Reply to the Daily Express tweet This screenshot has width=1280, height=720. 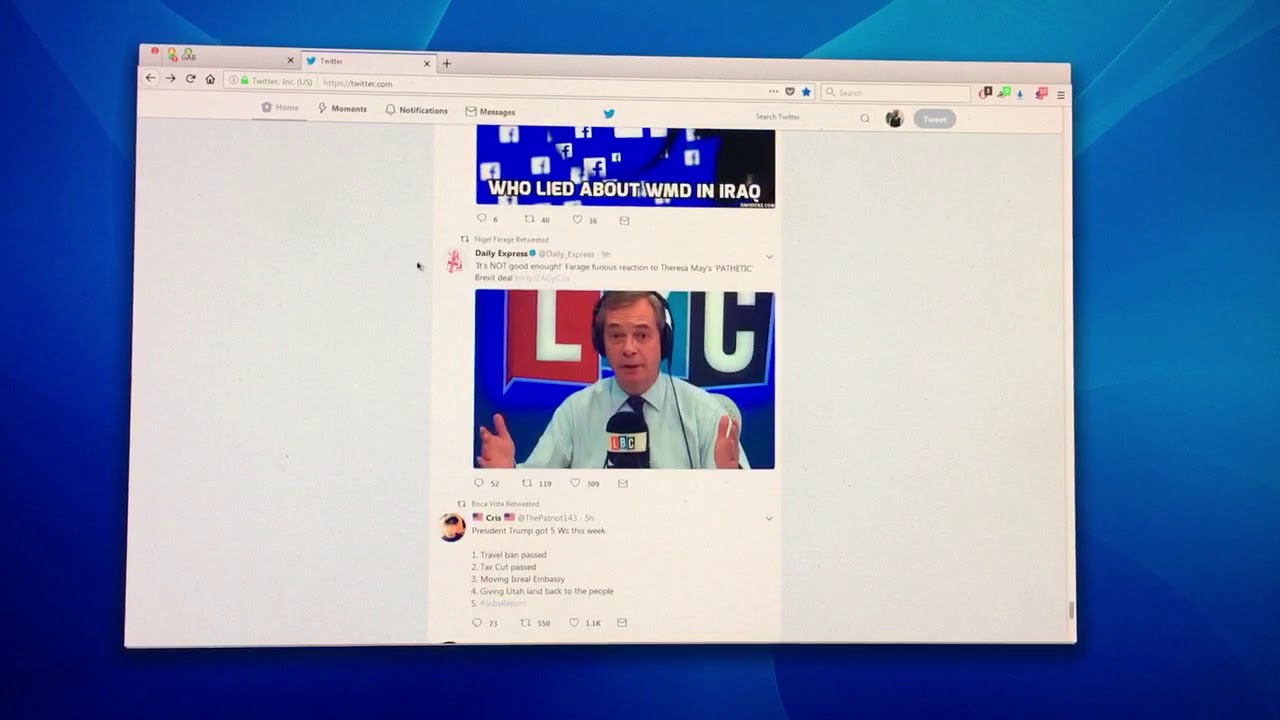[x=479, y=482]
